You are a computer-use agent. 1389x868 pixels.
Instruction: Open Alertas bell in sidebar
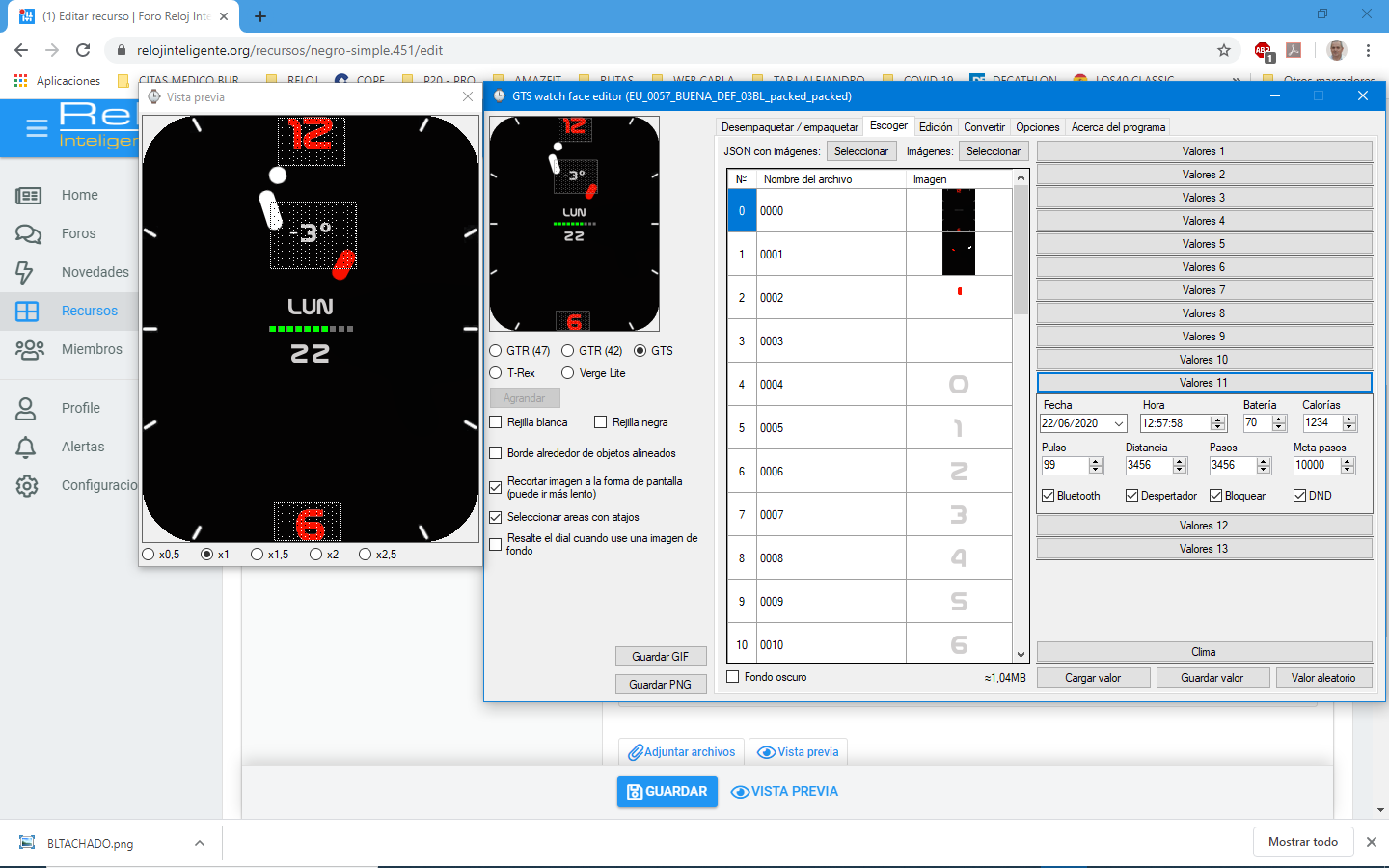26,447
